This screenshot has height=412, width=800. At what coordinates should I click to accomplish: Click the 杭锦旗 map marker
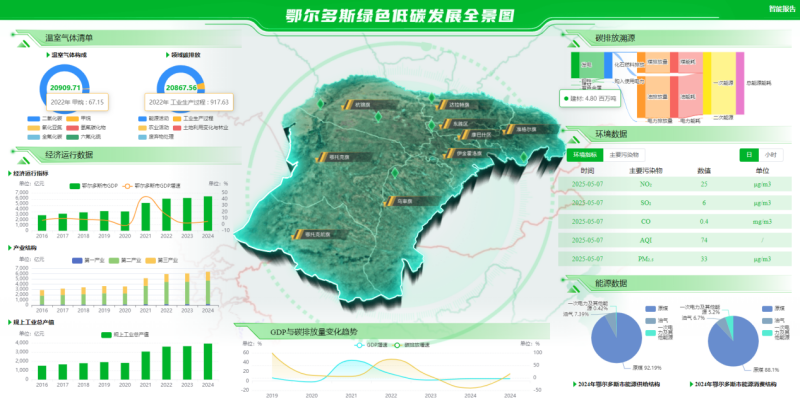click(x=360, y=104)
